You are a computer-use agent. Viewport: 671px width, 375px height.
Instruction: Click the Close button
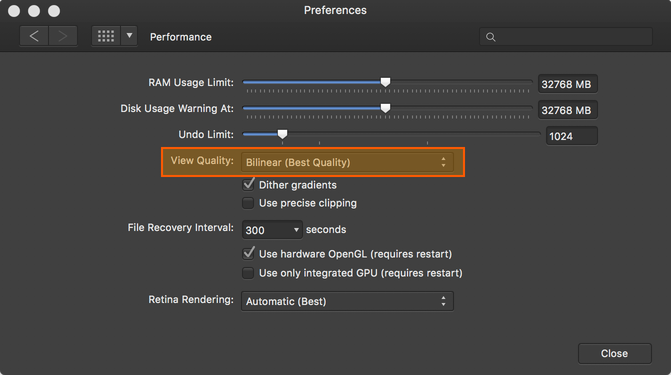tap(615, 354)
